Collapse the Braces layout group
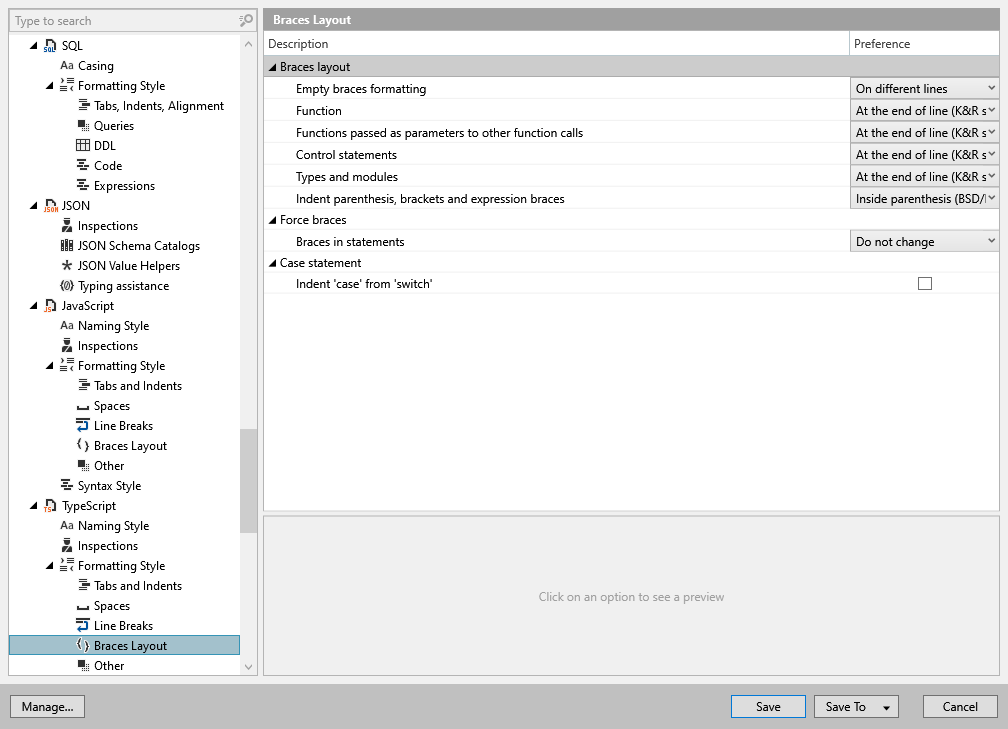This screenshot has width=1008, height=729. point(273,67)
